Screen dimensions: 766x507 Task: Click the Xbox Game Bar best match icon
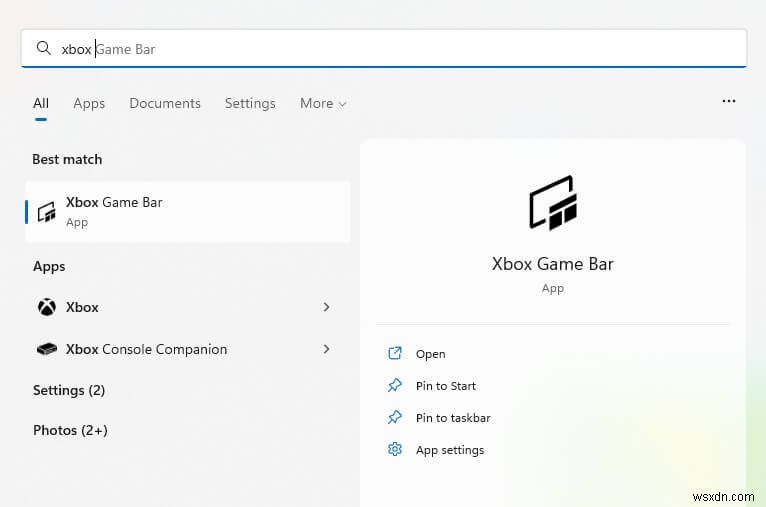coord(47,212)
